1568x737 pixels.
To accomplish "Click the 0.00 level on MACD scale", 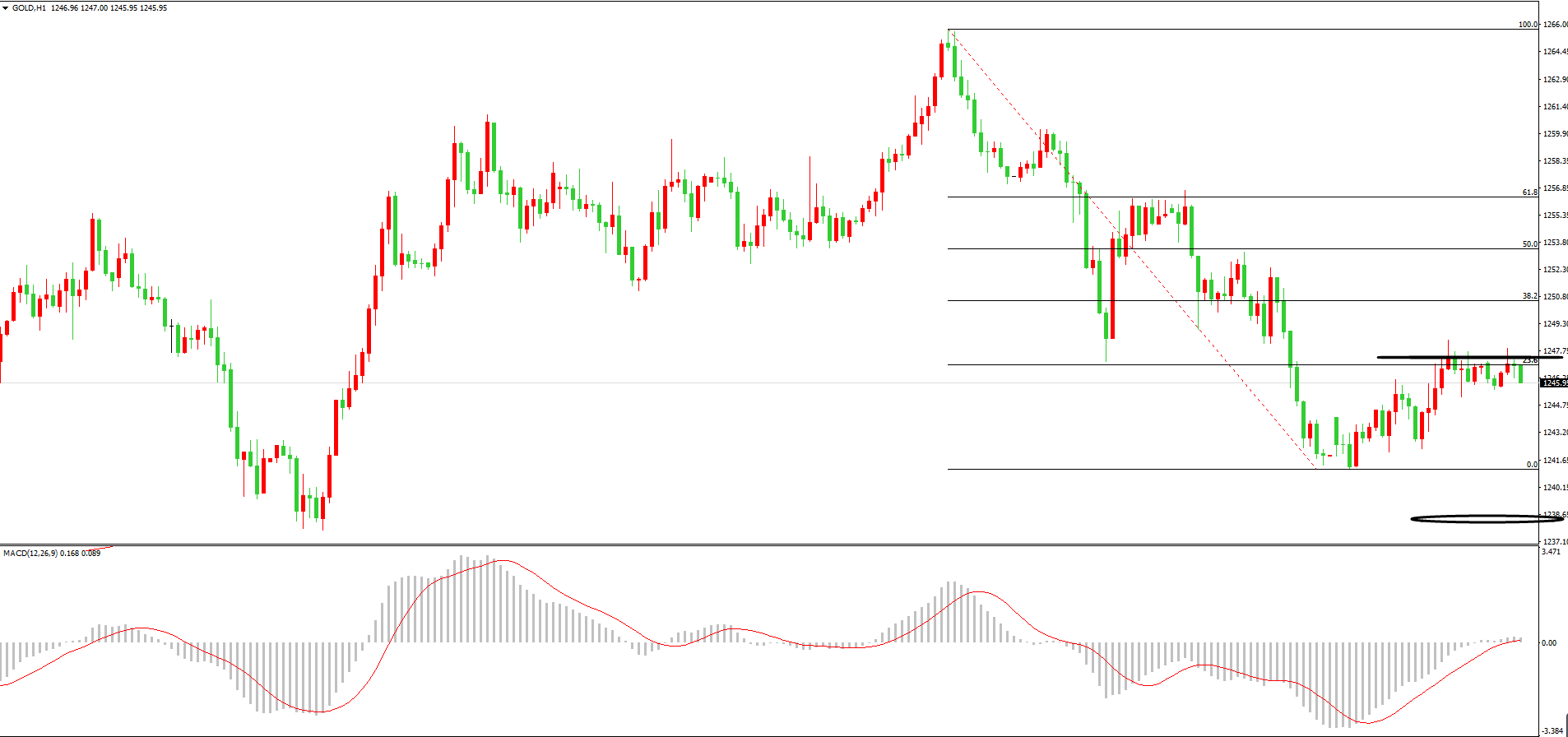I will tap(1548, 643).
